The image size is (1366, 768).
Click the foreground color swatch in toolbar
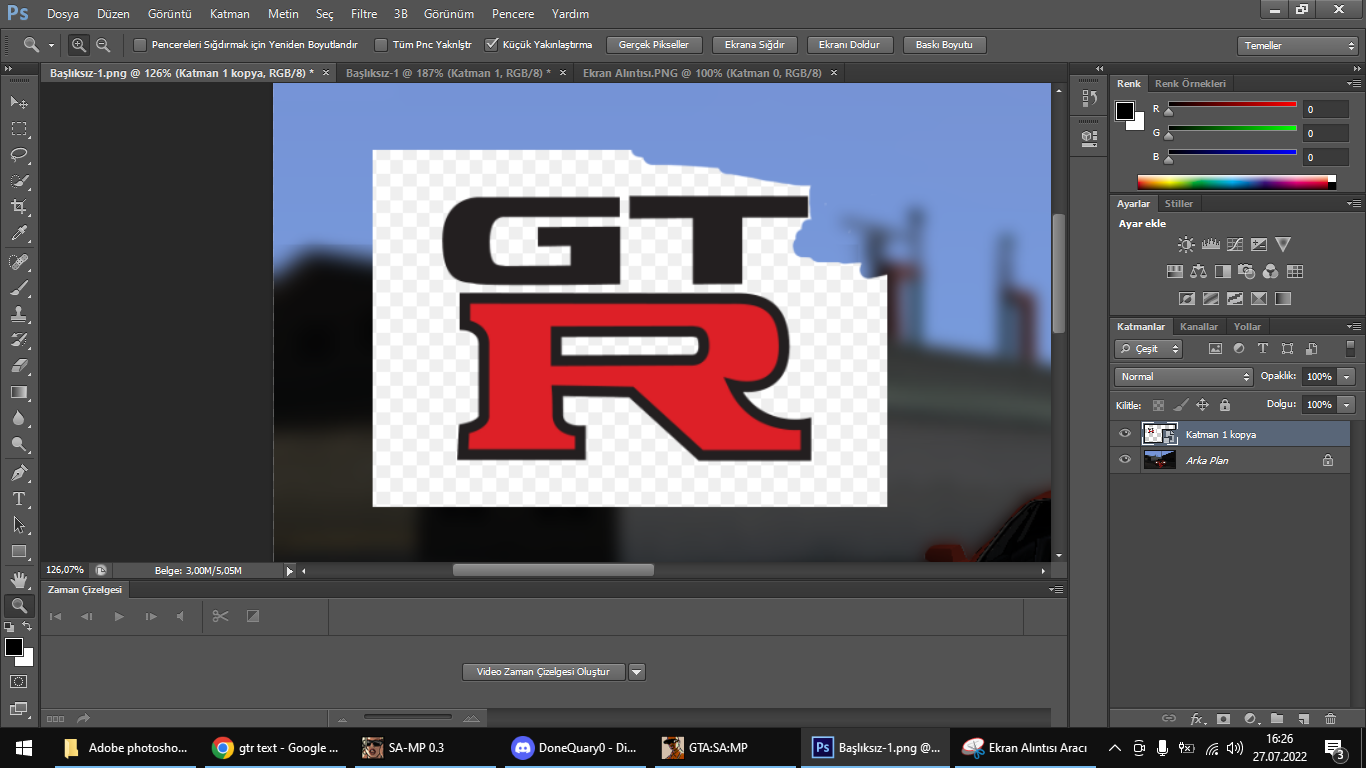(14, 647)
